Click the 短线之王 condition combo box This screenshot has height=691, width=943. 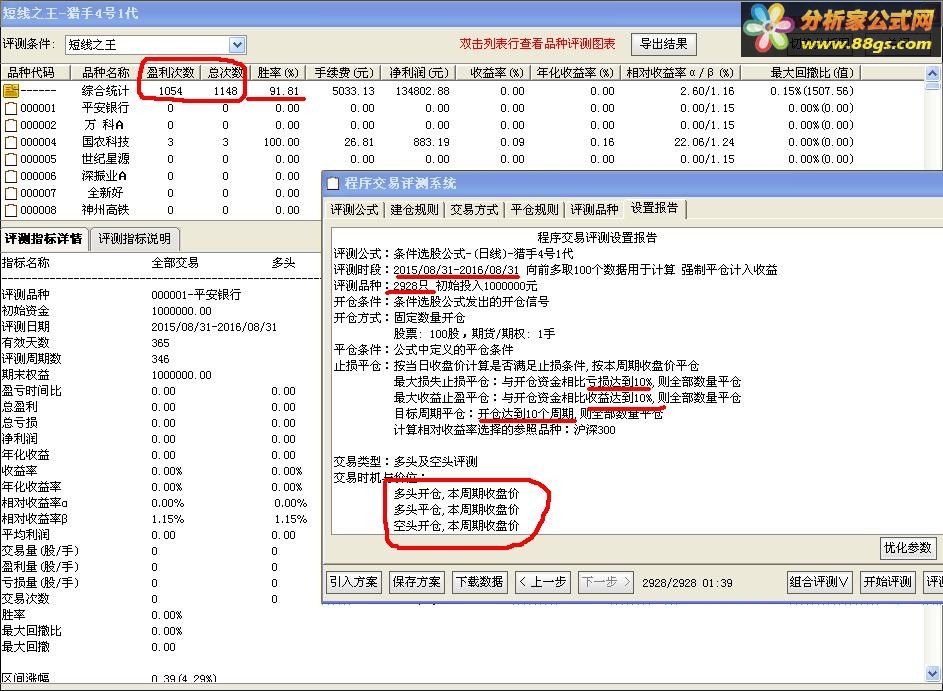(155, 45)
